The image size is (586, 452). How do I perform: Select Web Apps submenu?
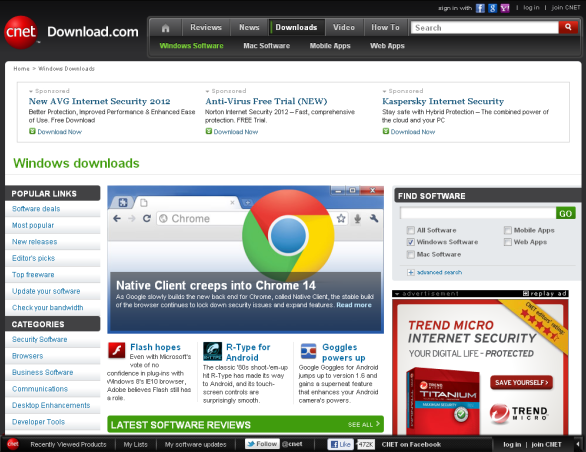pos(387,46)
